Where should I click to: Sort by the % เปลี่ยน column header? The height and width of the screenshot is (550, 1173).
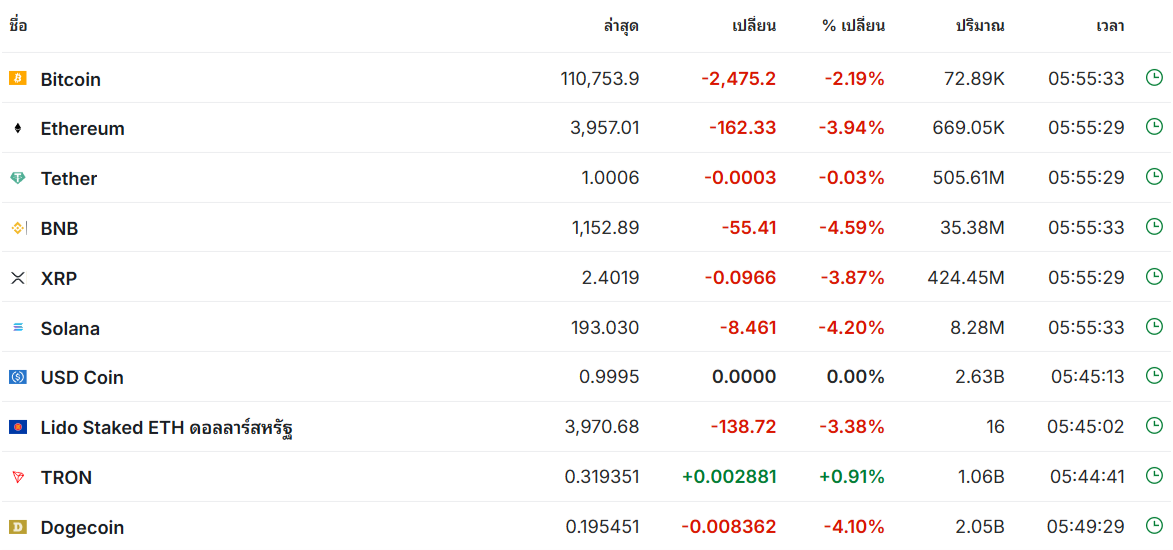click(x=853, y=26)
